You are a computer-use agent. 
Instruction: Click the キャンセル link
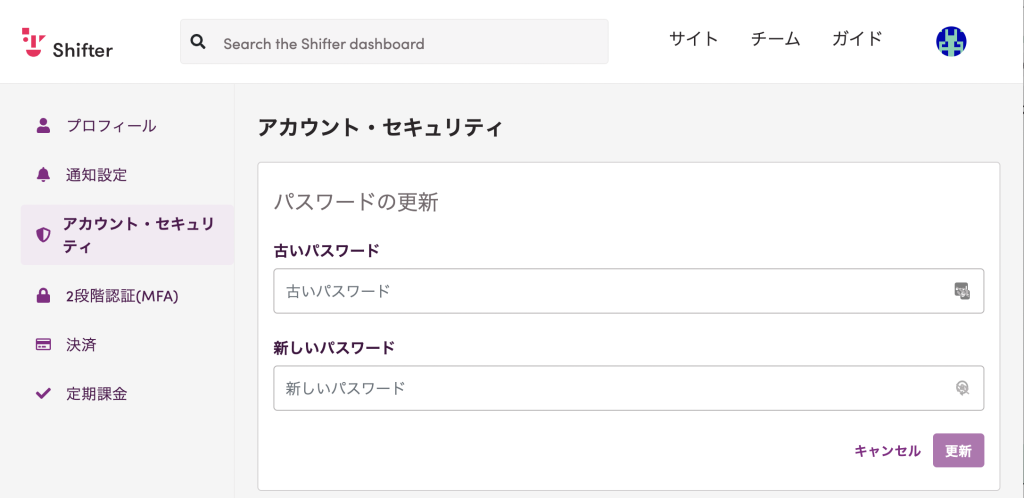[x=888, y=450]
